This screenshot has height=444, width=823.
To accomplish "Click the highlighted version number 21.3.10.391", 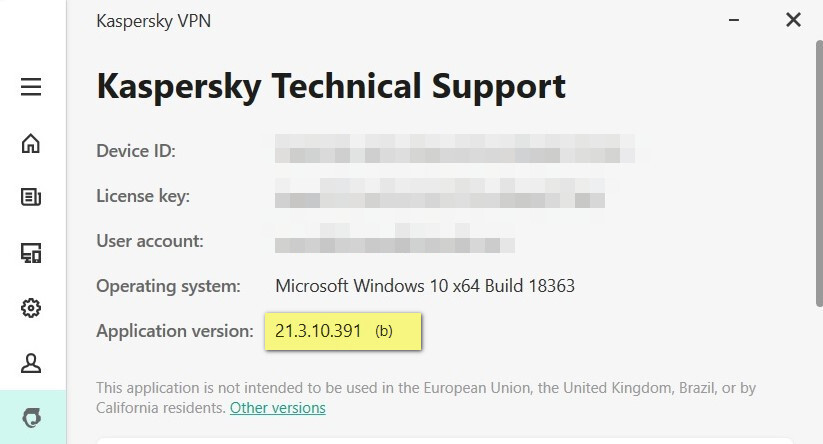I will tap(318, 332).
